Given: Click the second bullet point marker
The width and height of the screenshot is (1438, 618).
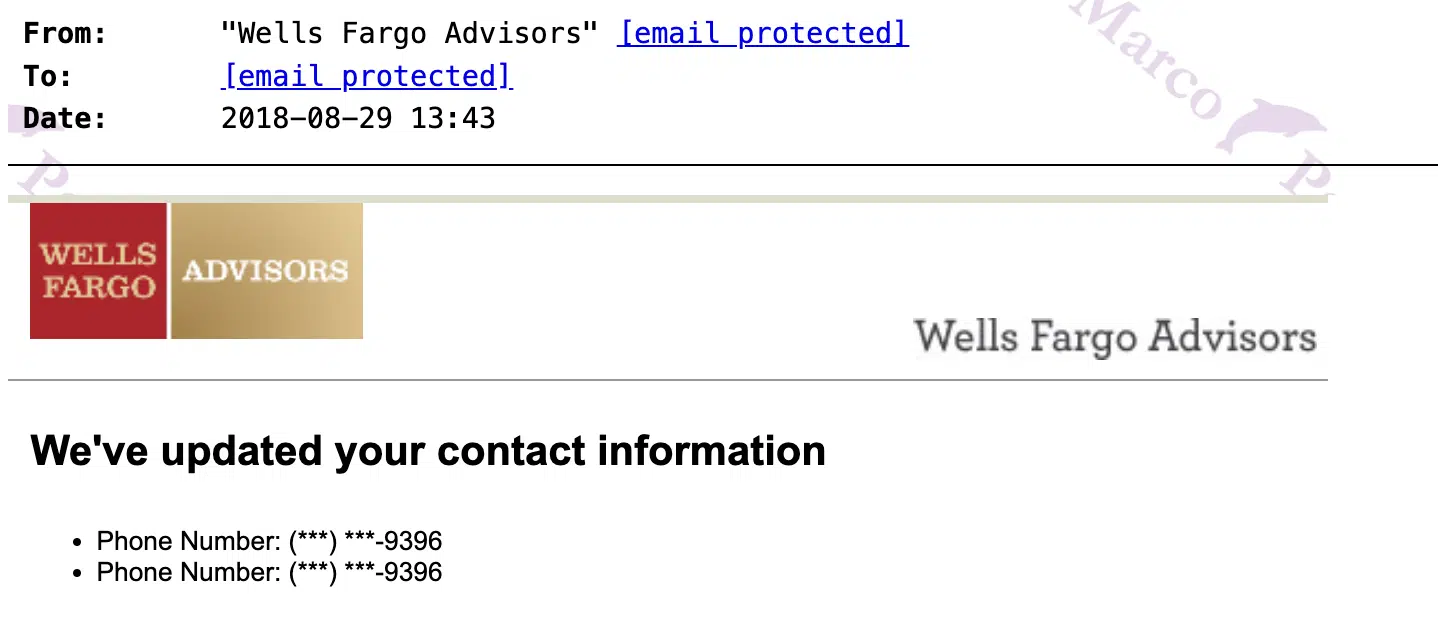Looking at the screenshot, I should click(77, 574).
